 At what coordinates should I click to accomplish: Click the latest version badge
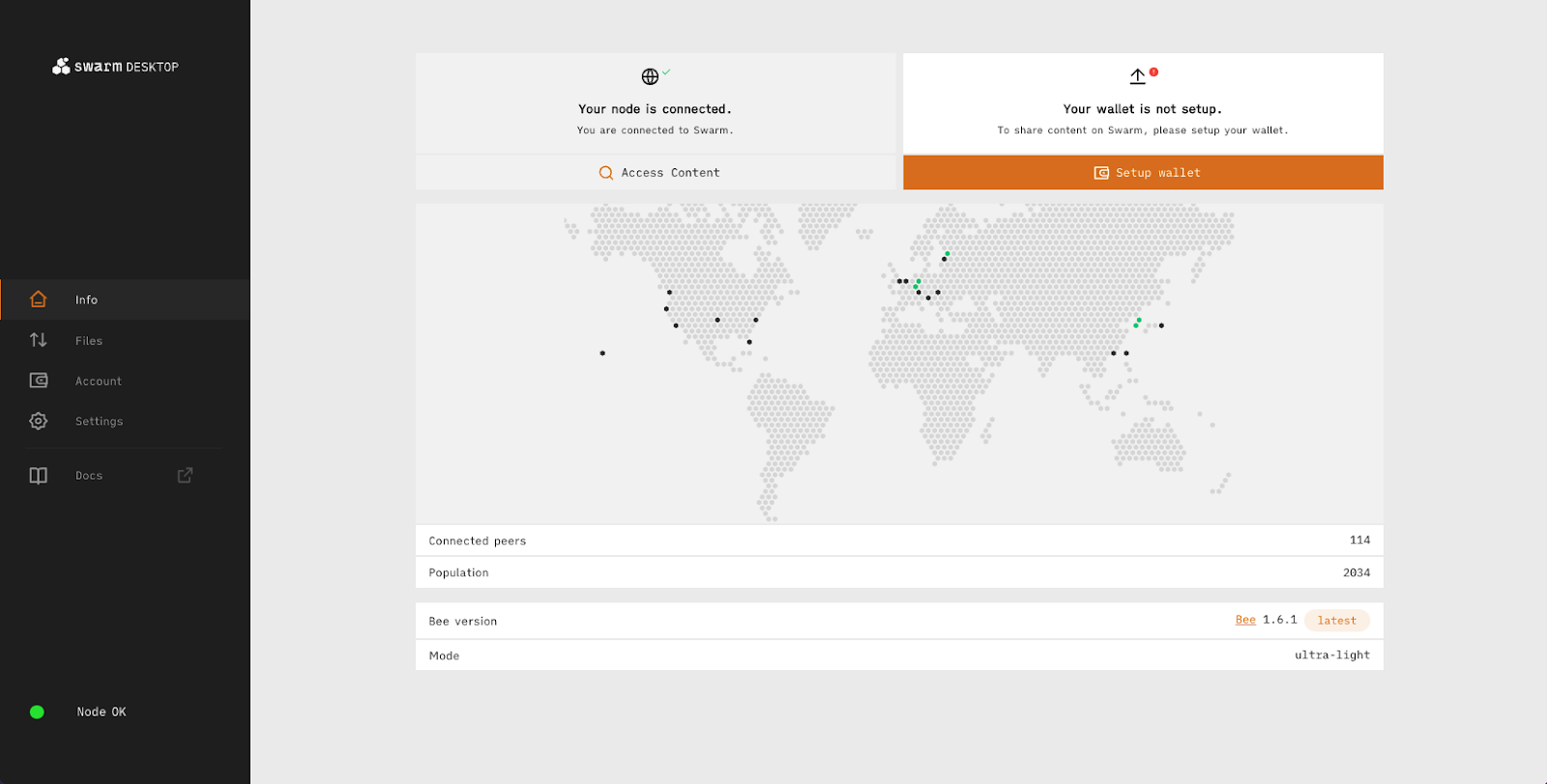(x=1336, y=621)
